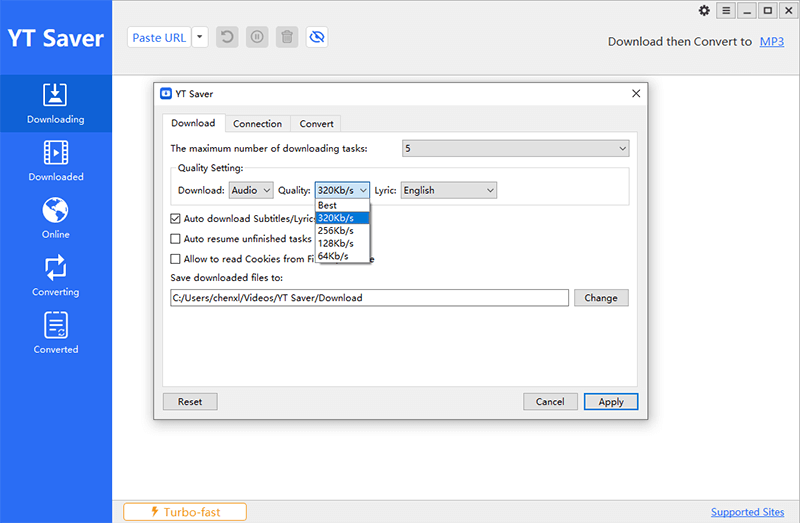Click the resume all downloads icon
The height and width of the screenshot is (523, 800).
[x=228, y=38]
